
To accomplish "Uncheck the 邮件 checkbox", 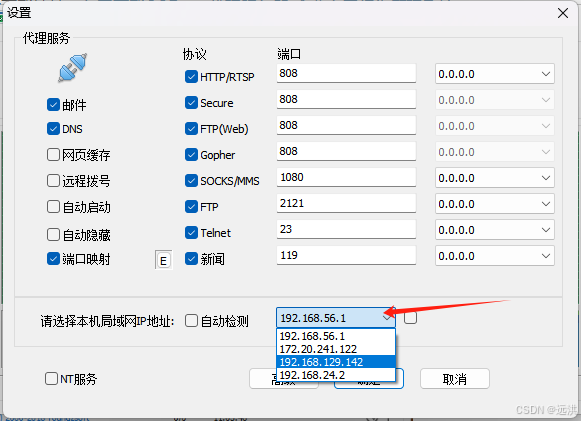I will [x=53, y=105].
